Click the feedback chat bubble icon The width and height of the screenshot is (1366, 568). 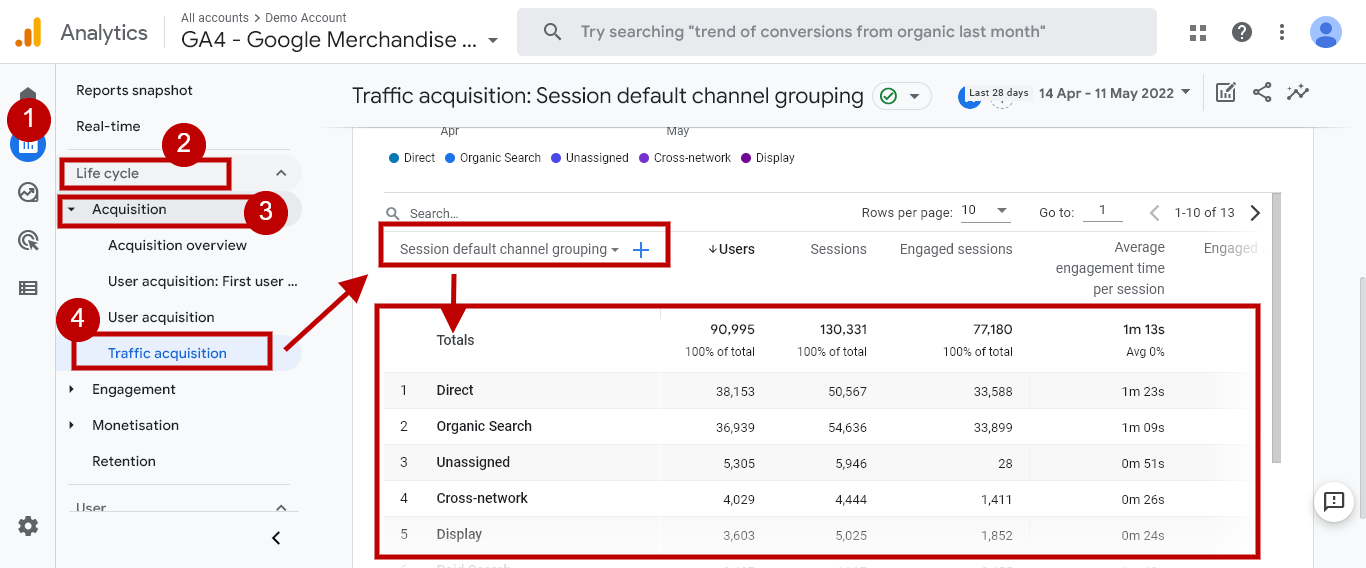point(1334,501)
